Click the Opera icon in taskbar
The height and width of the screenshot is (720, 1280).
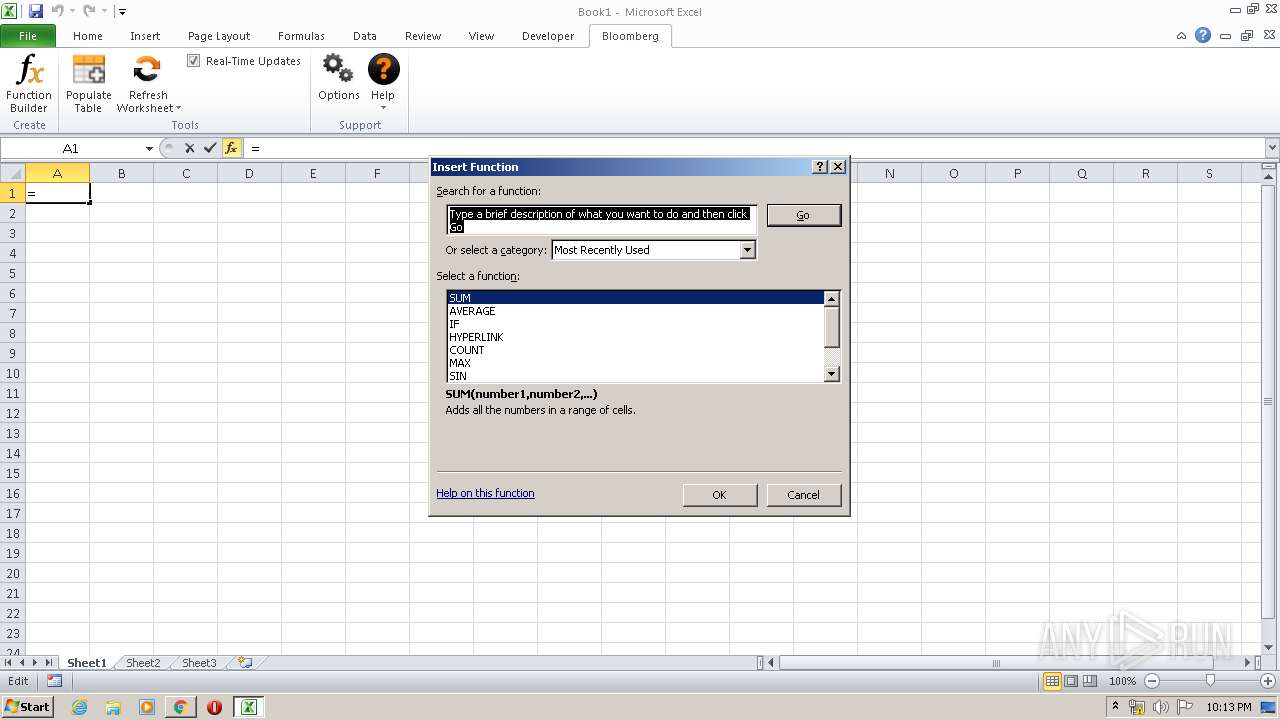(x=214, y=707)
